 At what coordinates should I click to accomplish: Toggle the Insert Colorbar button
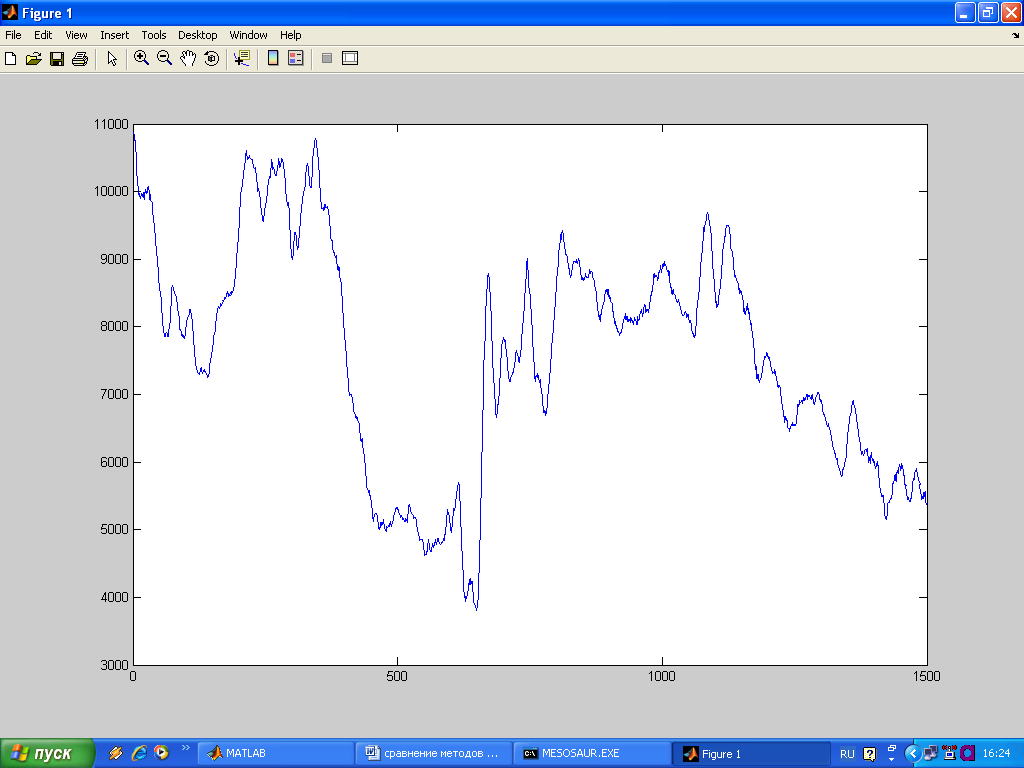point(273,59)
